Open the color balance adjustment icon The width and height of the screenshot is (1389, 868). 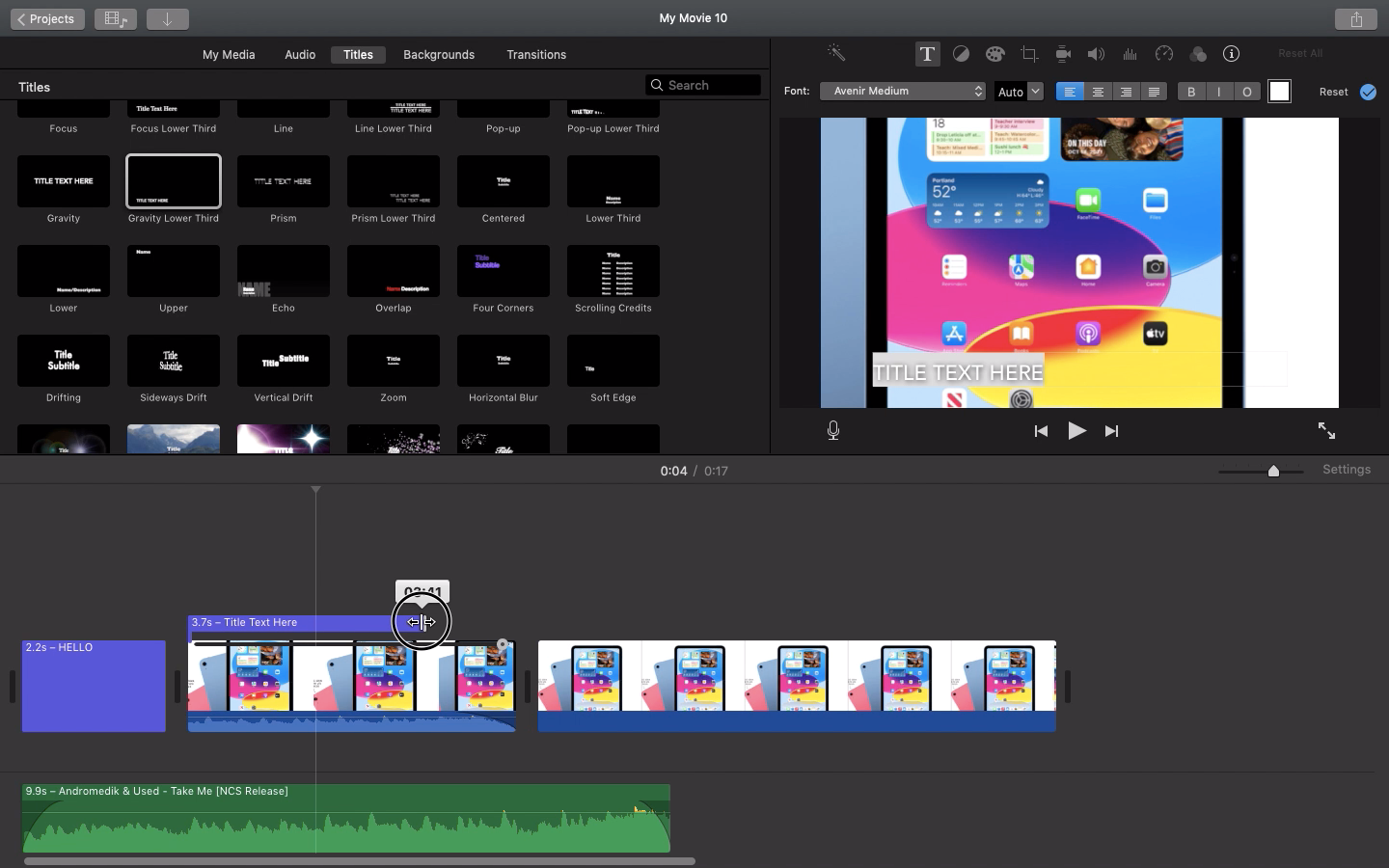pyautogui.click(x=961, y=54)
